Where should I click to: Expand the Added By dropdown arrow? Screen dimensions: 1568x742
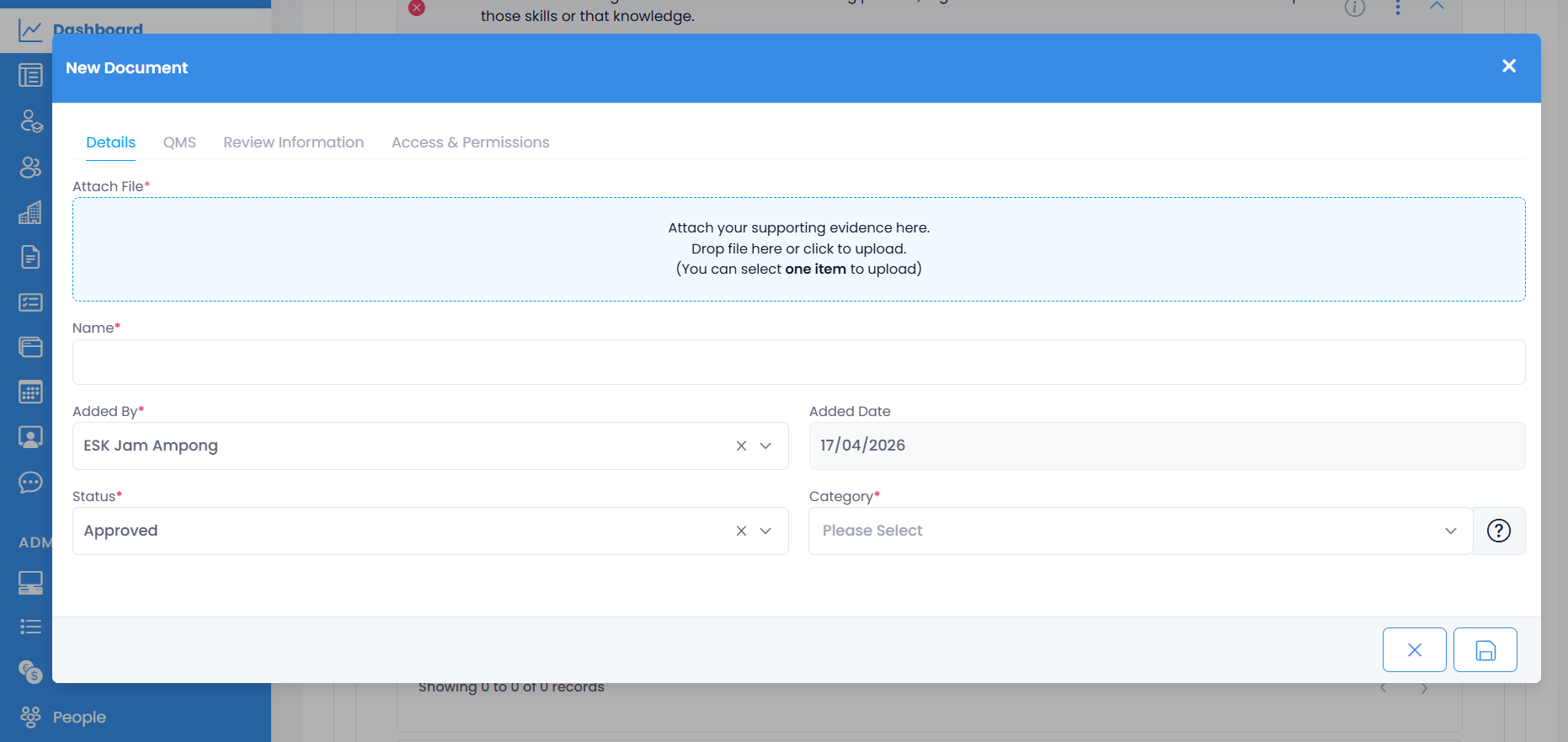point(765,446)
